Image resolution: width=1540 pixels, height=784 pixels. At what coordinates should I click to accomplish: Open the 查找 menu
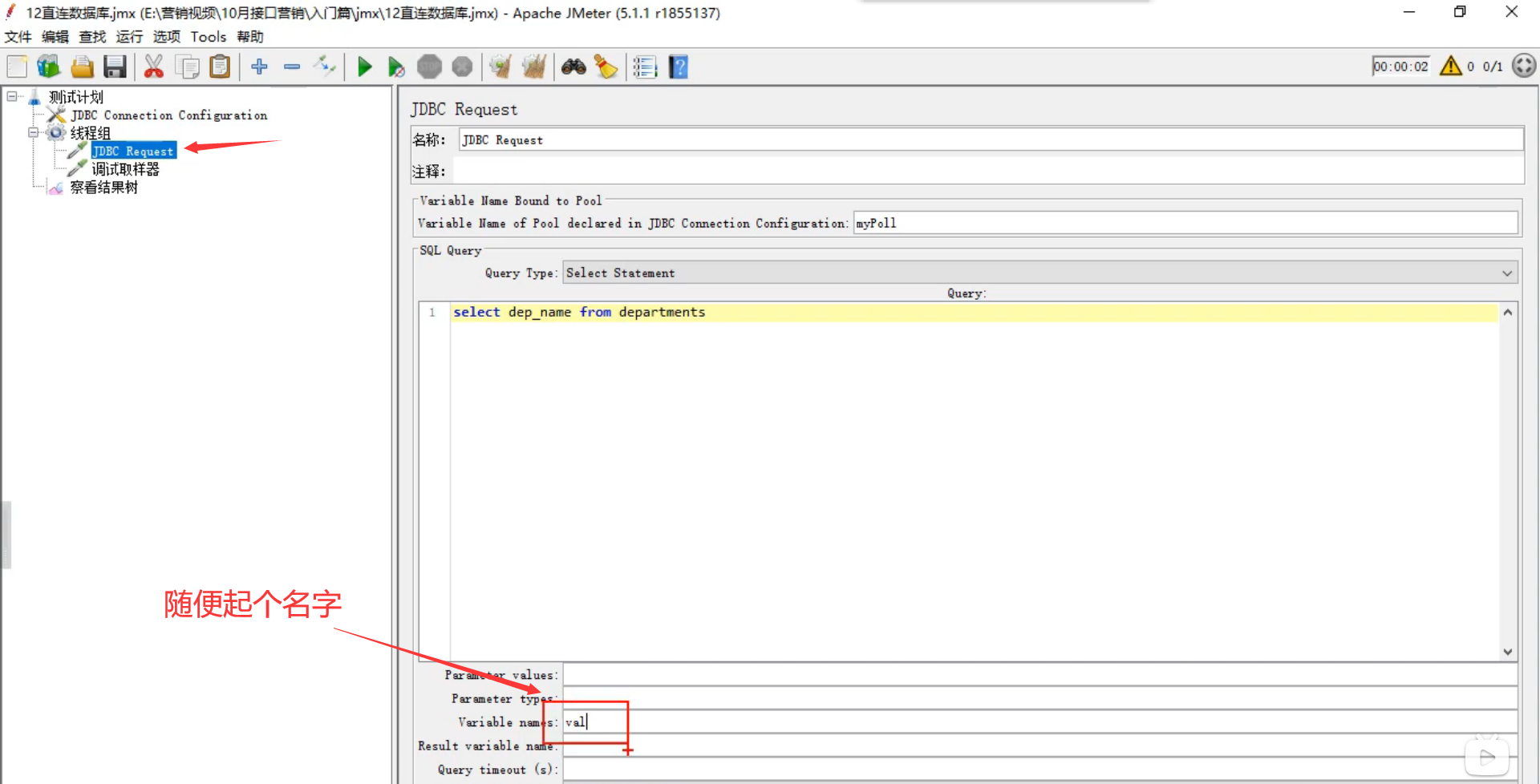92,37
